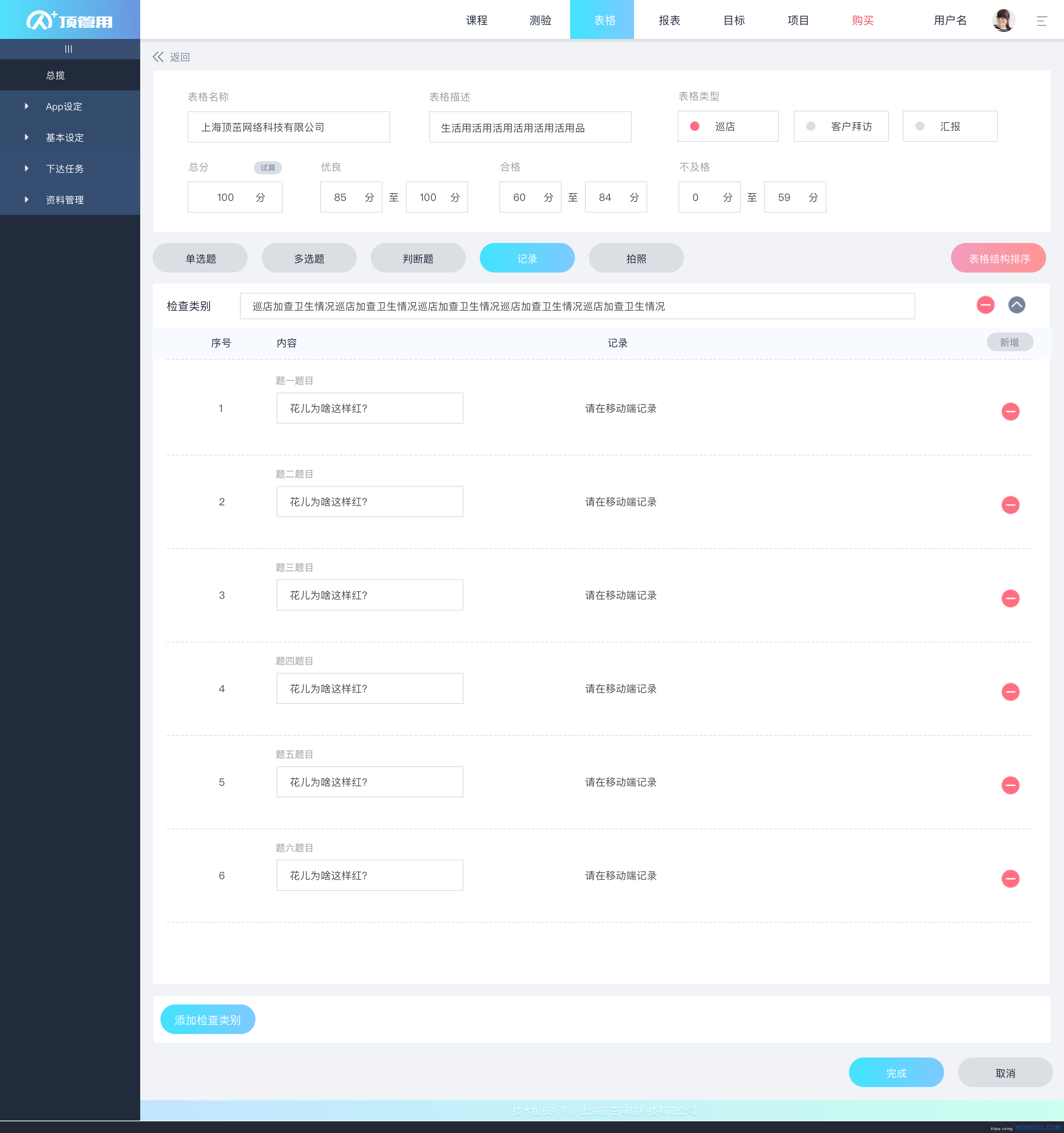Edit the 题六题目 content field
Screen dimensions: 1064x1133
tap(370, 875)
